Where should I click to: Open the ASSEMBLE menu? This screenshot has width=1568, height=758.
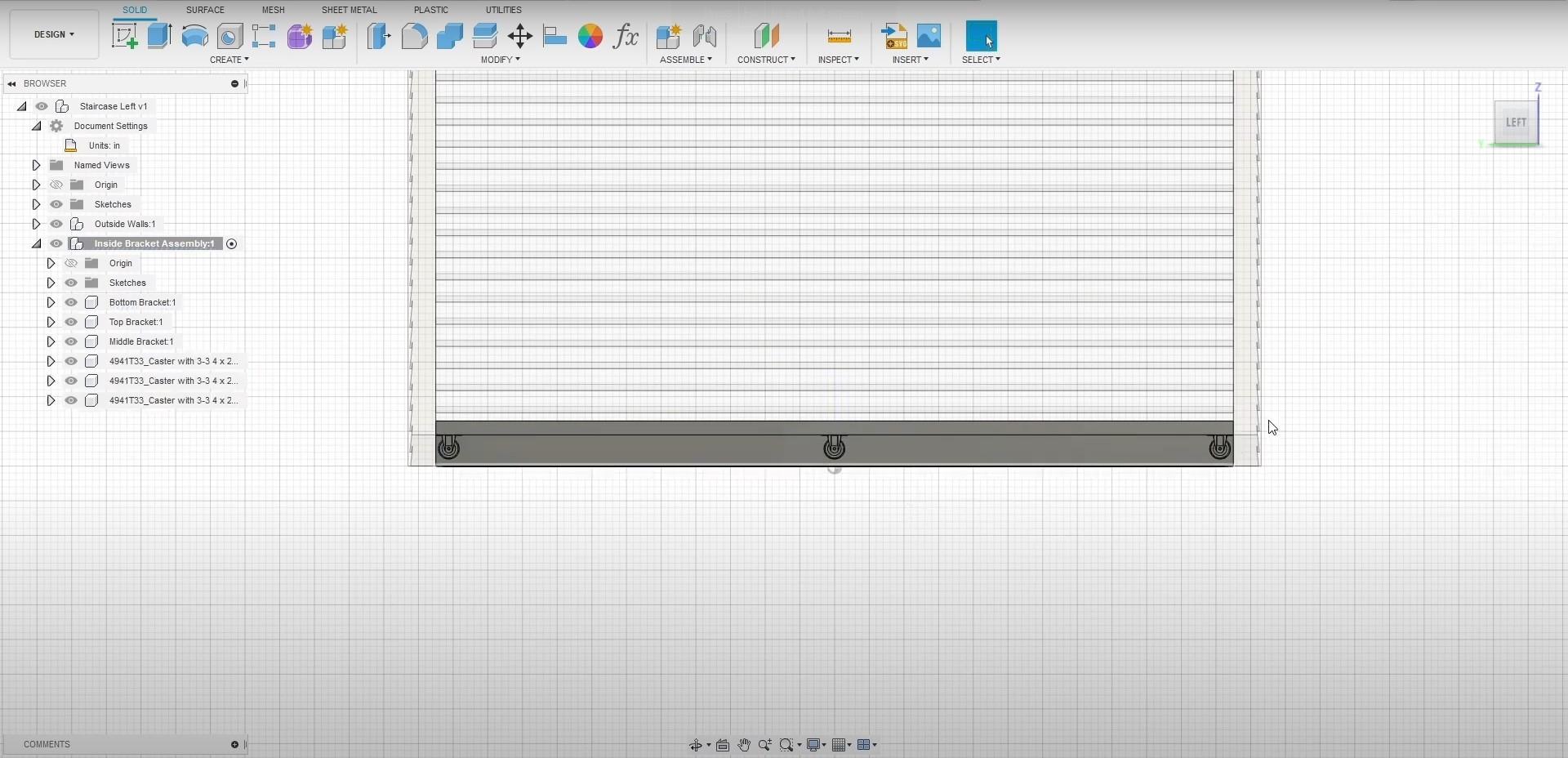coord(686,60)
